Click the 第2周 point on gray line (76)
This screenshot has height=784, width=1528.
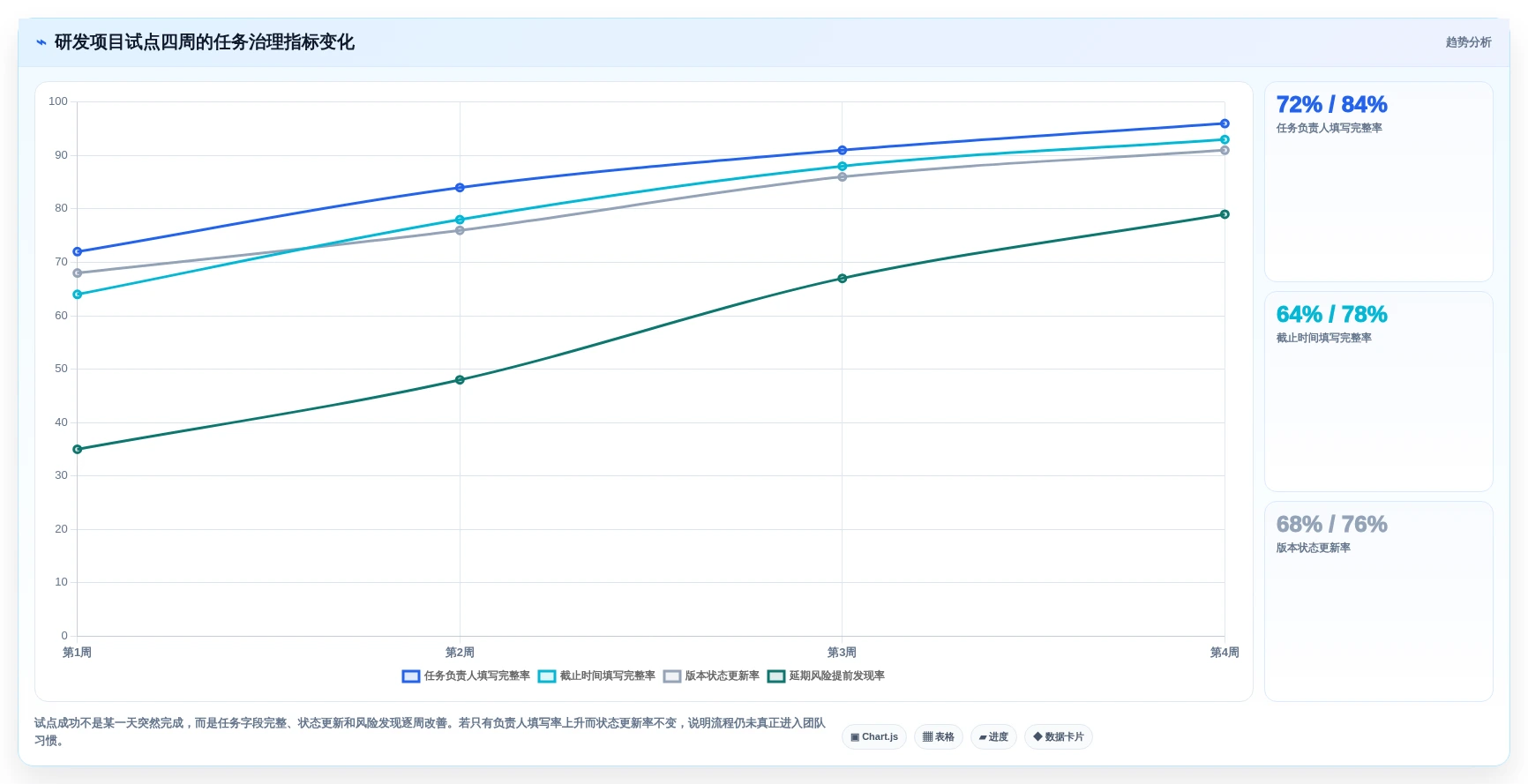pyautogui.click(x=460, y=231)
